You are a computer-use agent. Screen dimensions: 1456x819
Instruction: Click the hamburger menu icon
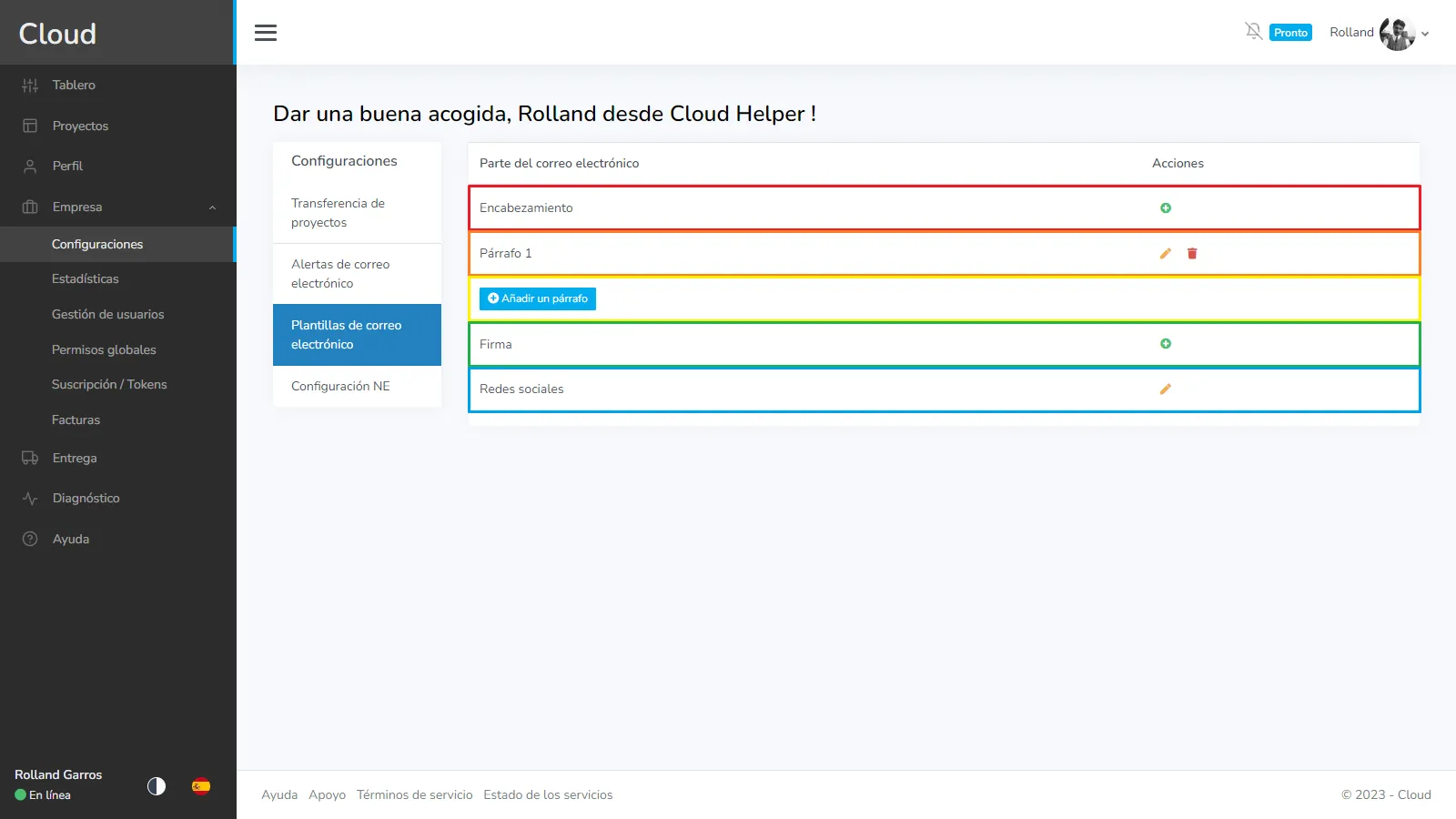(x=266, y=33)
